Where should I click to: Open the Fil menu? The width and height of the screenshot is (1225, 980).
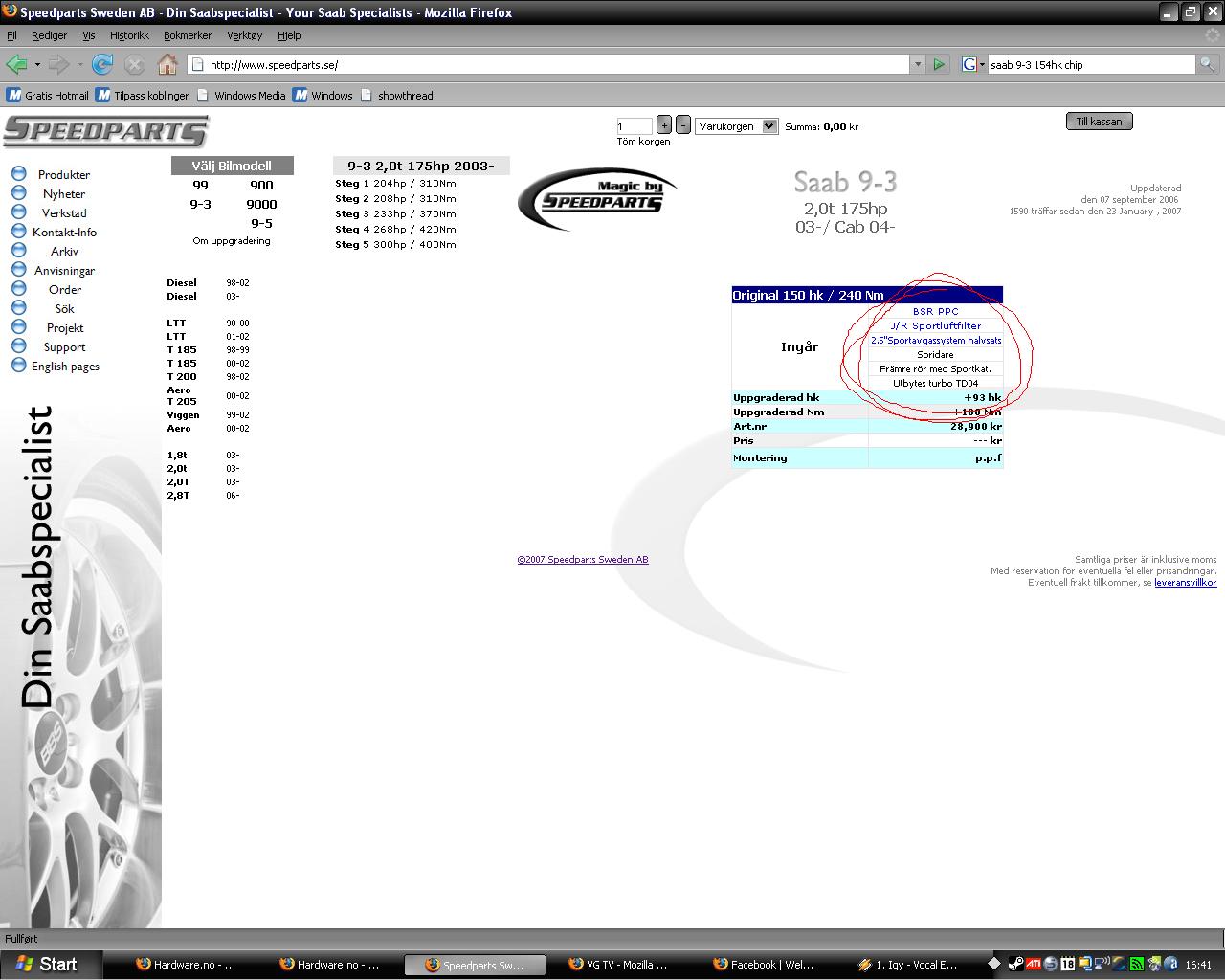click(11, 35)
